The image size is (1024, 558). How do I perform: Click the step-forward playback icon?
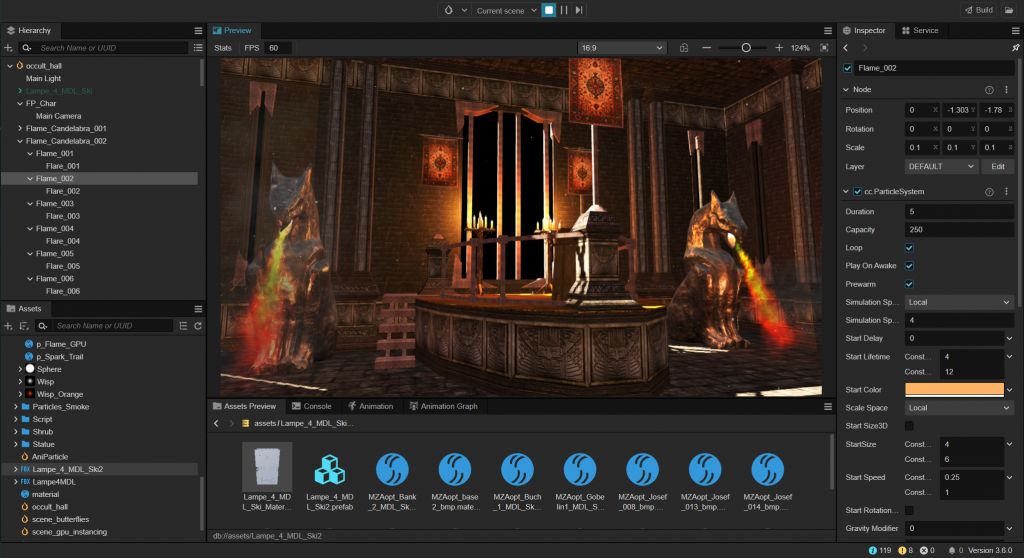[579, 10]
